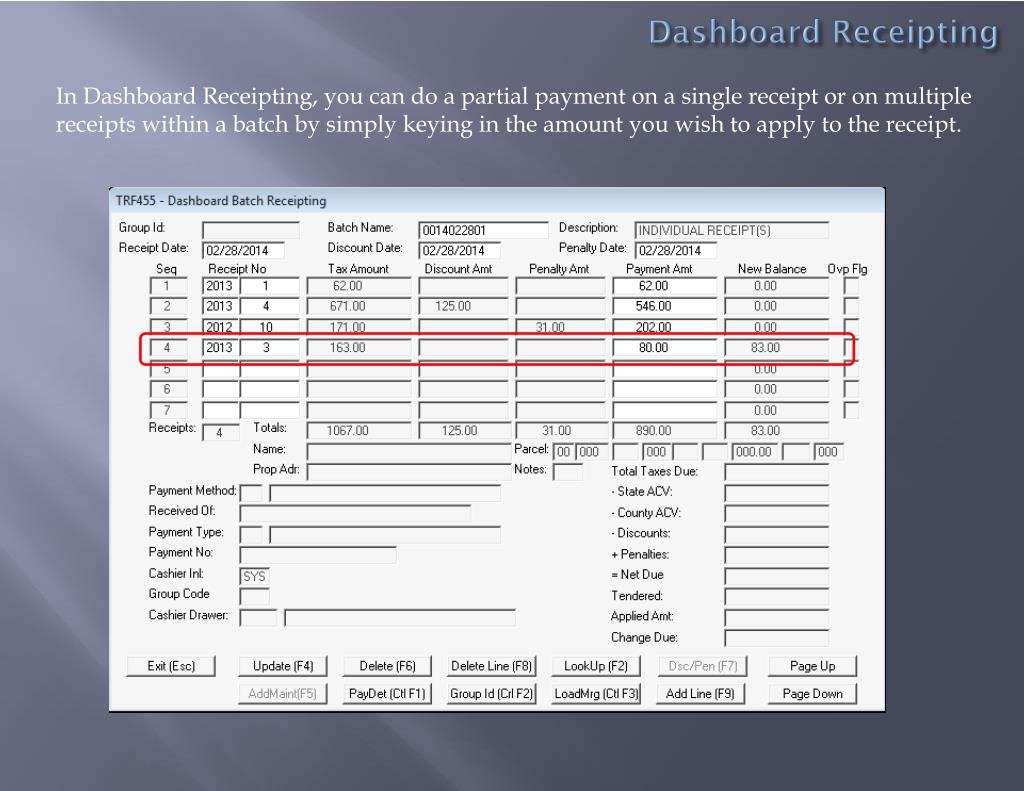Focus the Notes field

pos(568,472)
